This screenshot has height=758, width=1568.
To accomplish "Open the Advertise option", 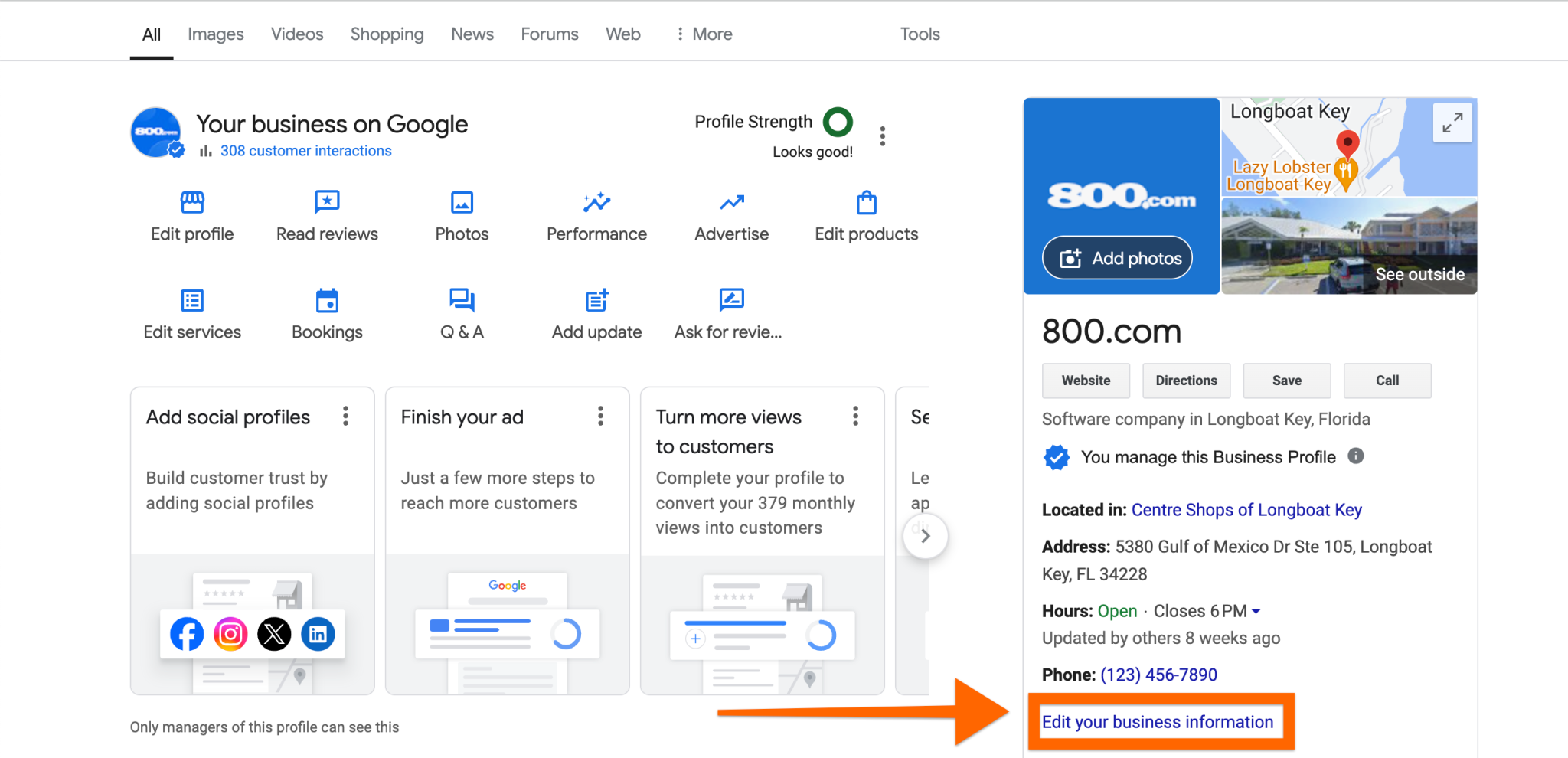I will [x=731, y=217].
